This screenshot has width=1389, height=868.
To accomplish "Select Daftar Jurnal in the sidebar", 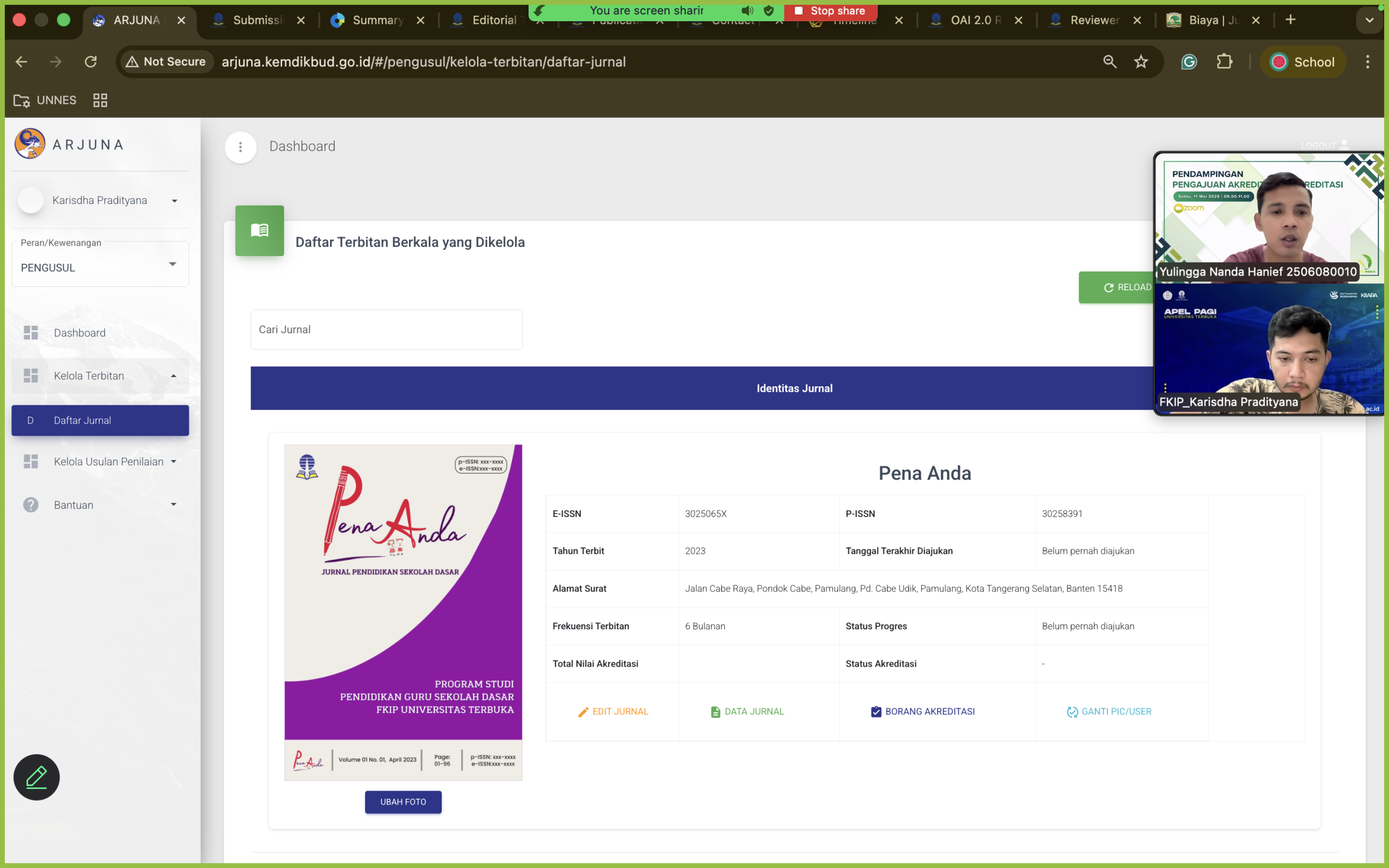I will 82,420.
